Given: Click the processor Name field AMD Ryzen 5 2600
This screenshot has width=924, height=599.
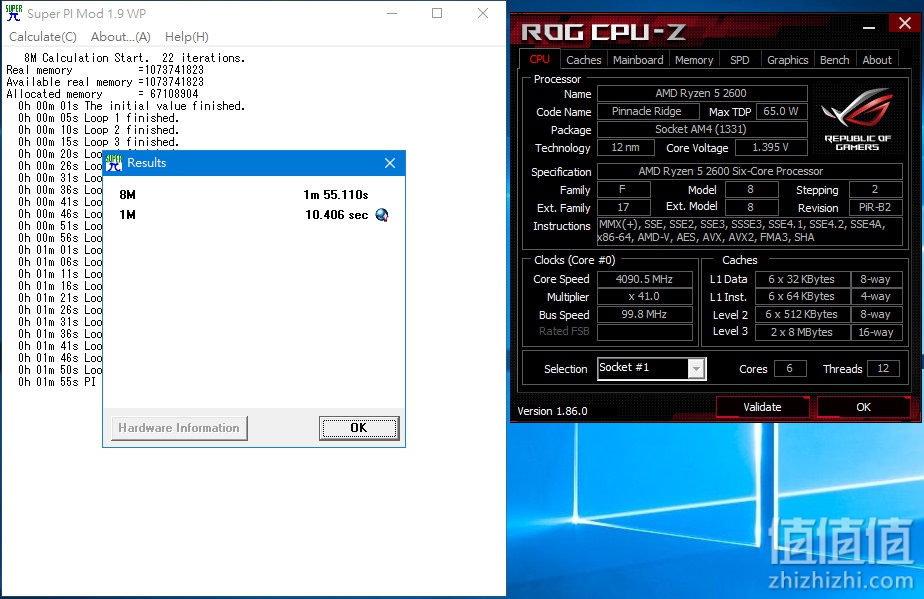Looking at the screenshot, I should [x=702, y=93].
